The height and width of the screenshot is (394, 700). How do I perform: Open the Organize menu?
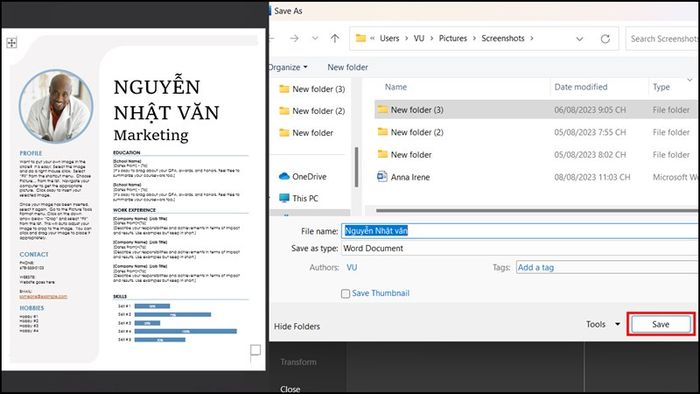coord(288,67)
